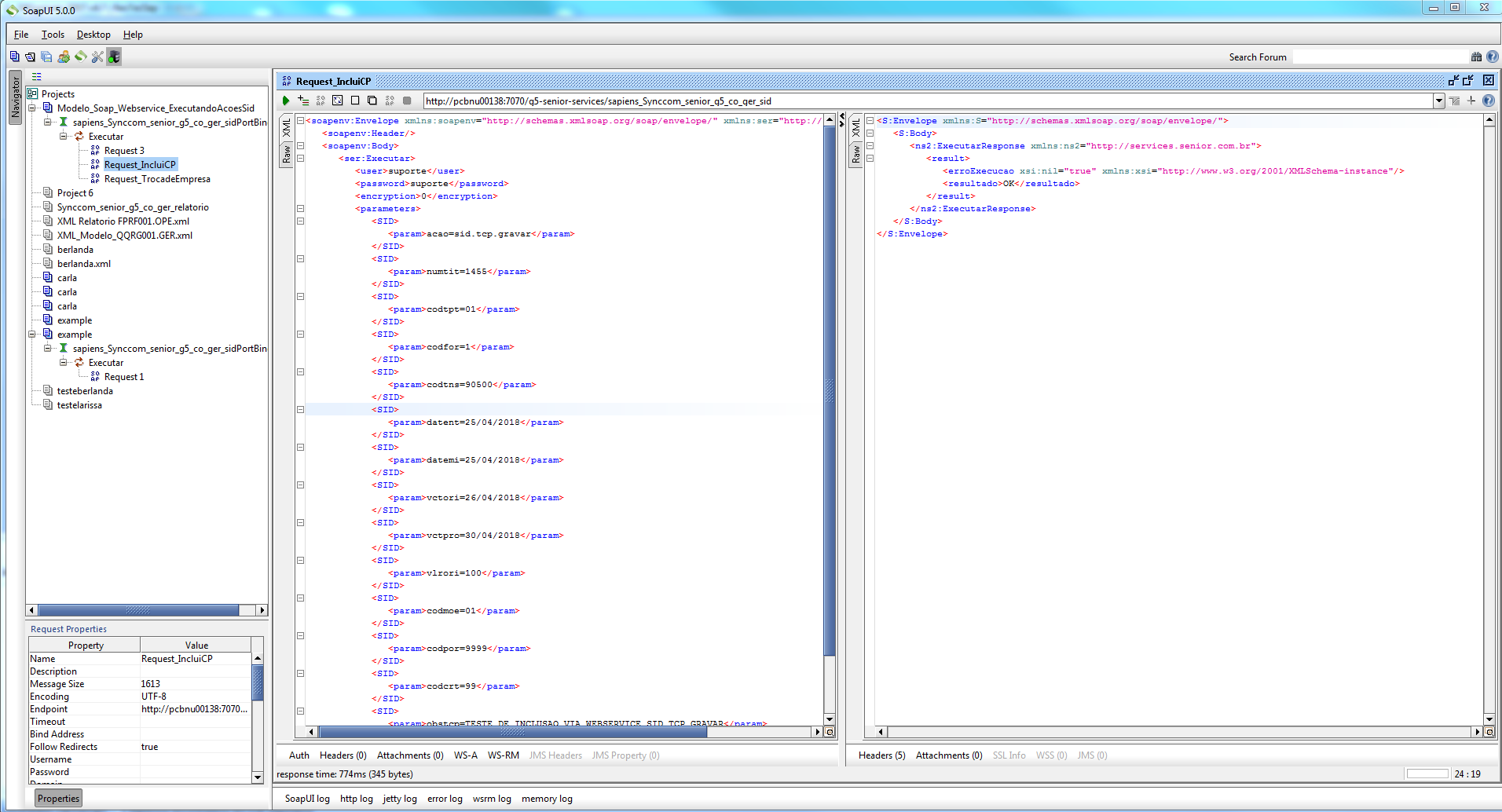This screenshot has width=1502, height=812.
Task: Switch request editor to Raw view
Action: (287, 154)
